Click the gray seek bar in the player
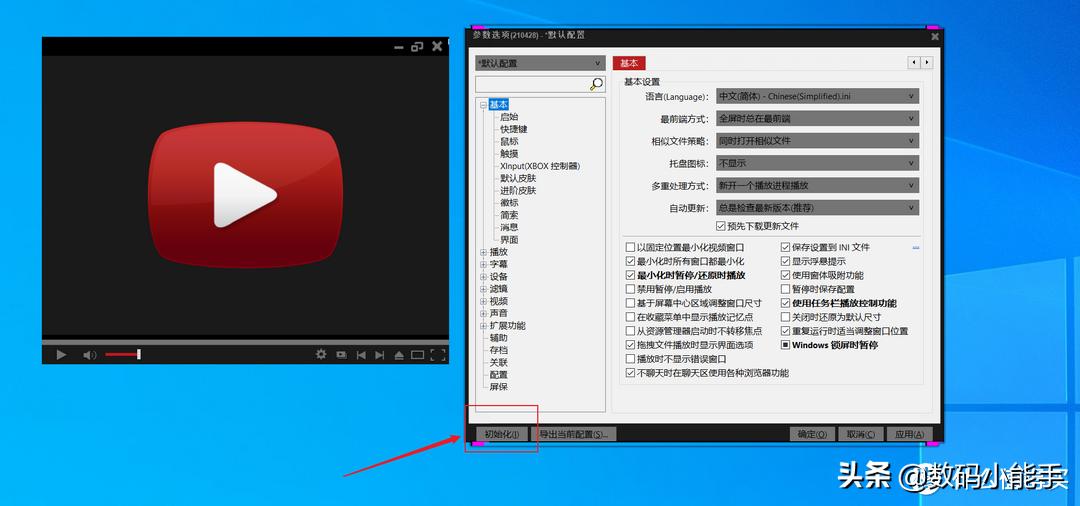The width and height of the screenshot is (1080, 506). point(245,341)
